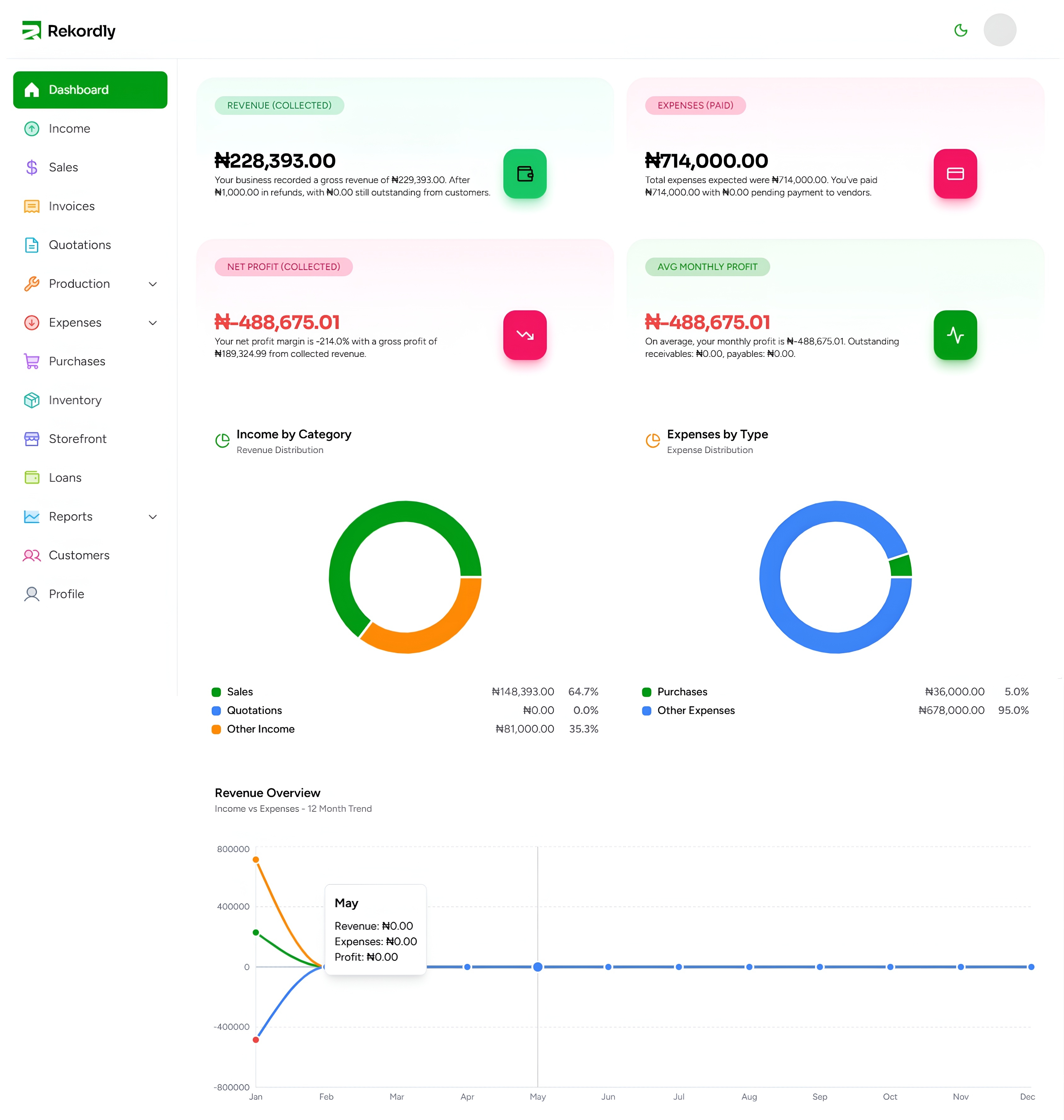Open the Customers page from the menu
Screen dimensions: 1064x1120
click(x=79, y=555)
